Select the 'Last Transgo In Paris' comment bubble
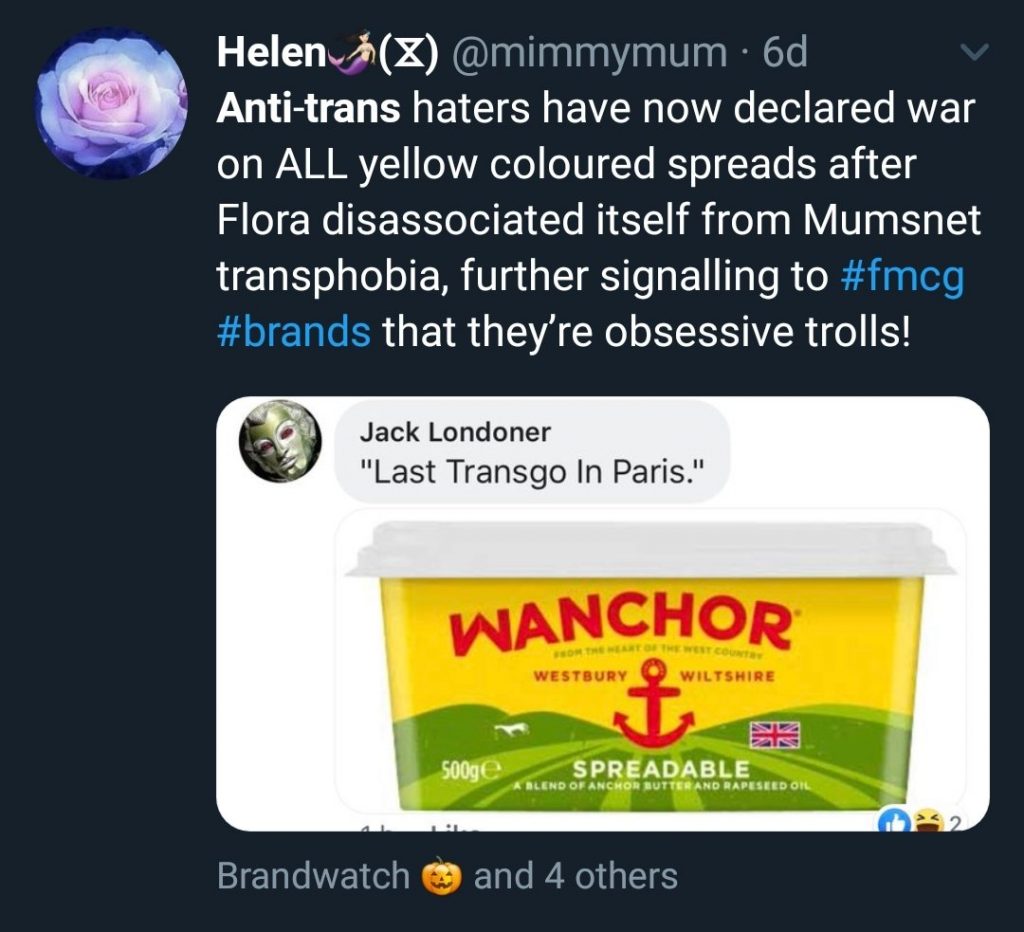The width and height of the screenshot is (1024, 932). click(532, 452)
